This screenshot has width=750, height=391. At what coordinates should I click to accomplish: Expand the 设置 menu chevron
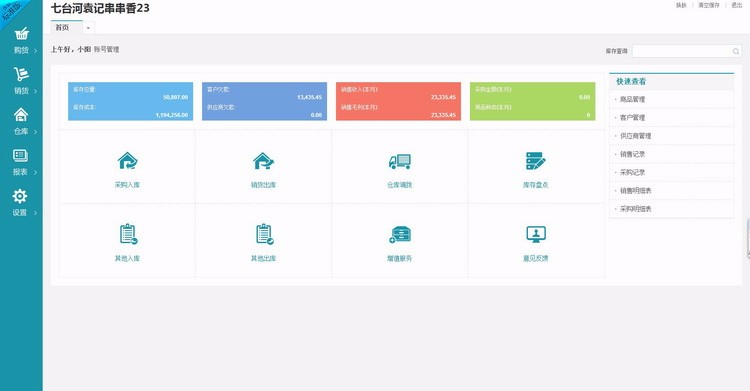35,213
